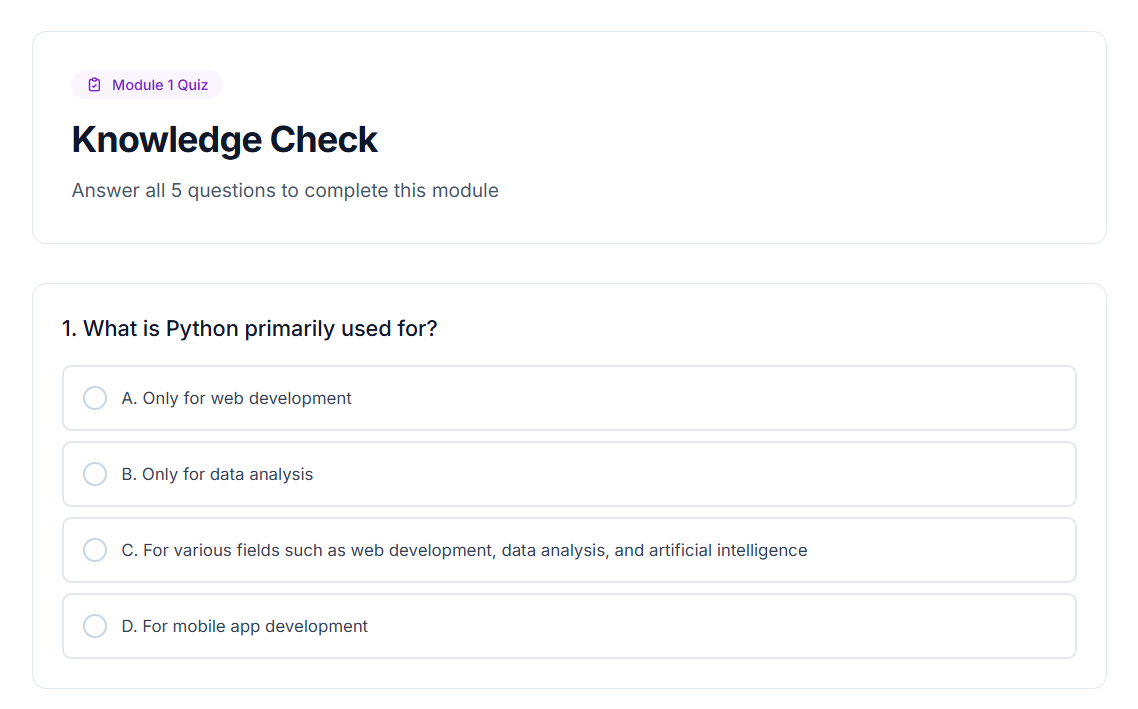This screenshot has width=1138, height=709.
Task: Choose the "For mobile app development" answer text
Action: [x=255, y=626]
